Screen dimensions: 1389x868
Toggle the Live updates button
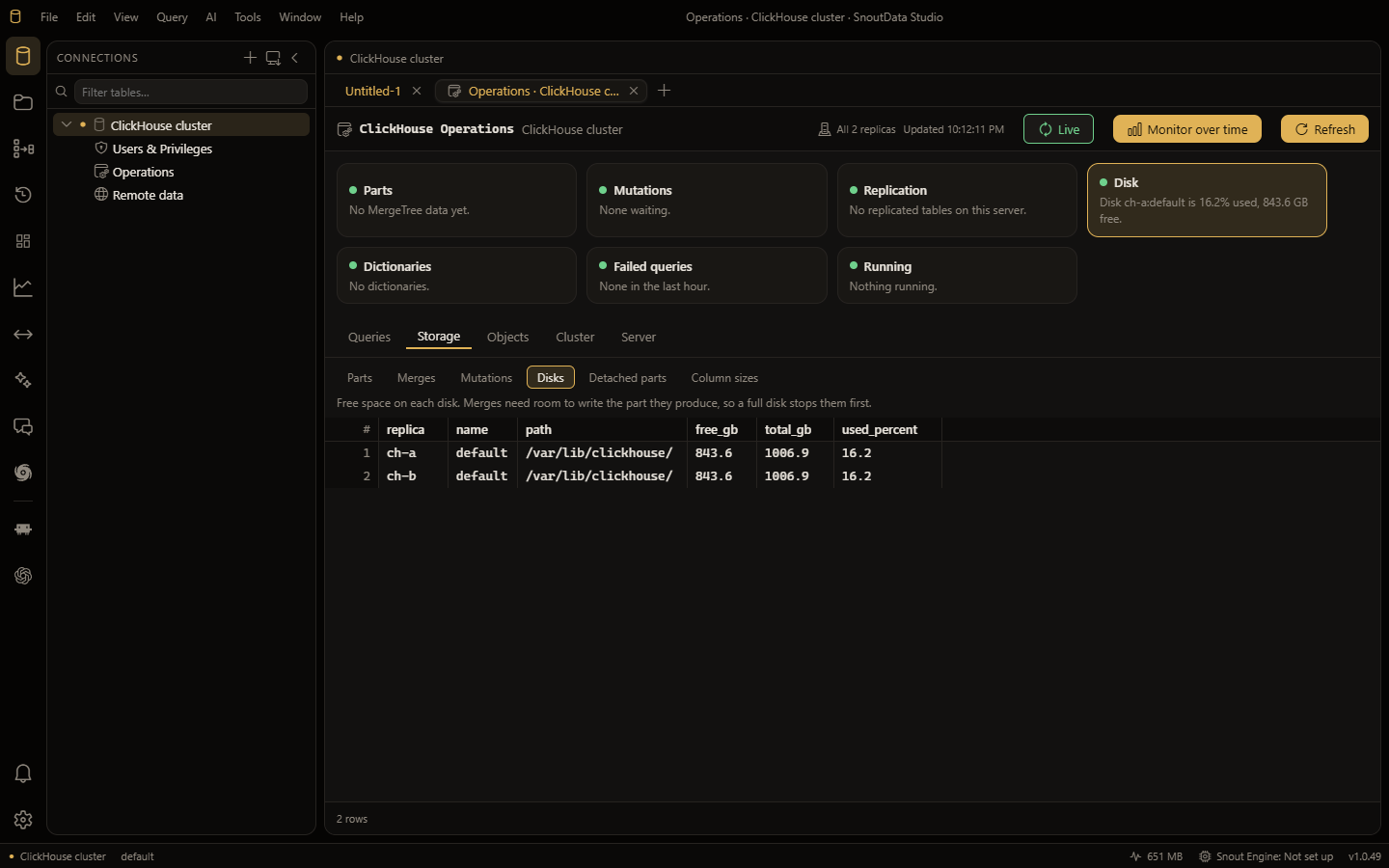pos(1058,129)
